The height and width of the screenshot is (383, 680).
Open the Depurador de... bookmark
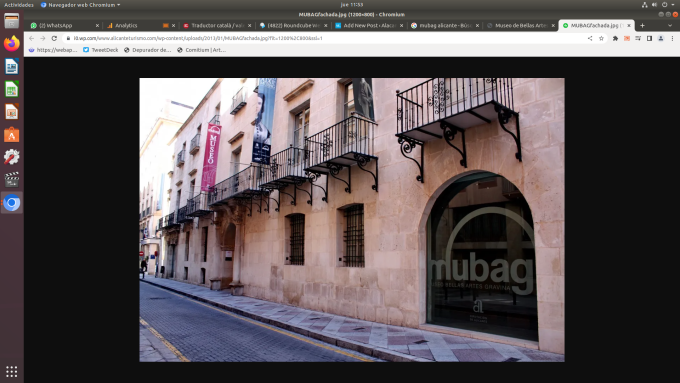pos(147,50)
